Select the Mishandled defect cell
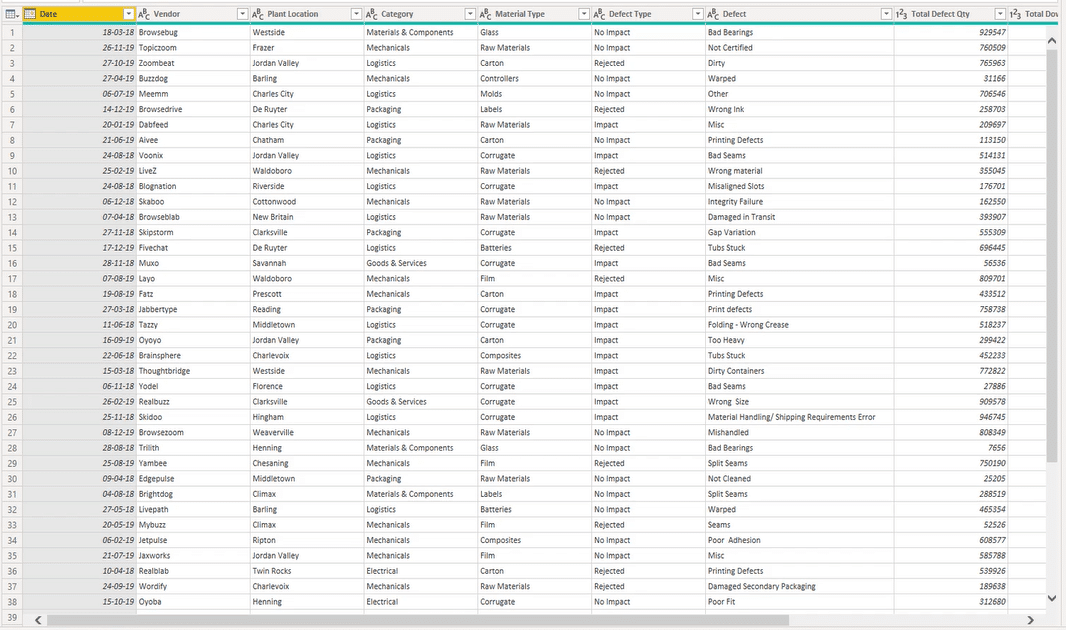 coord(800,432)
